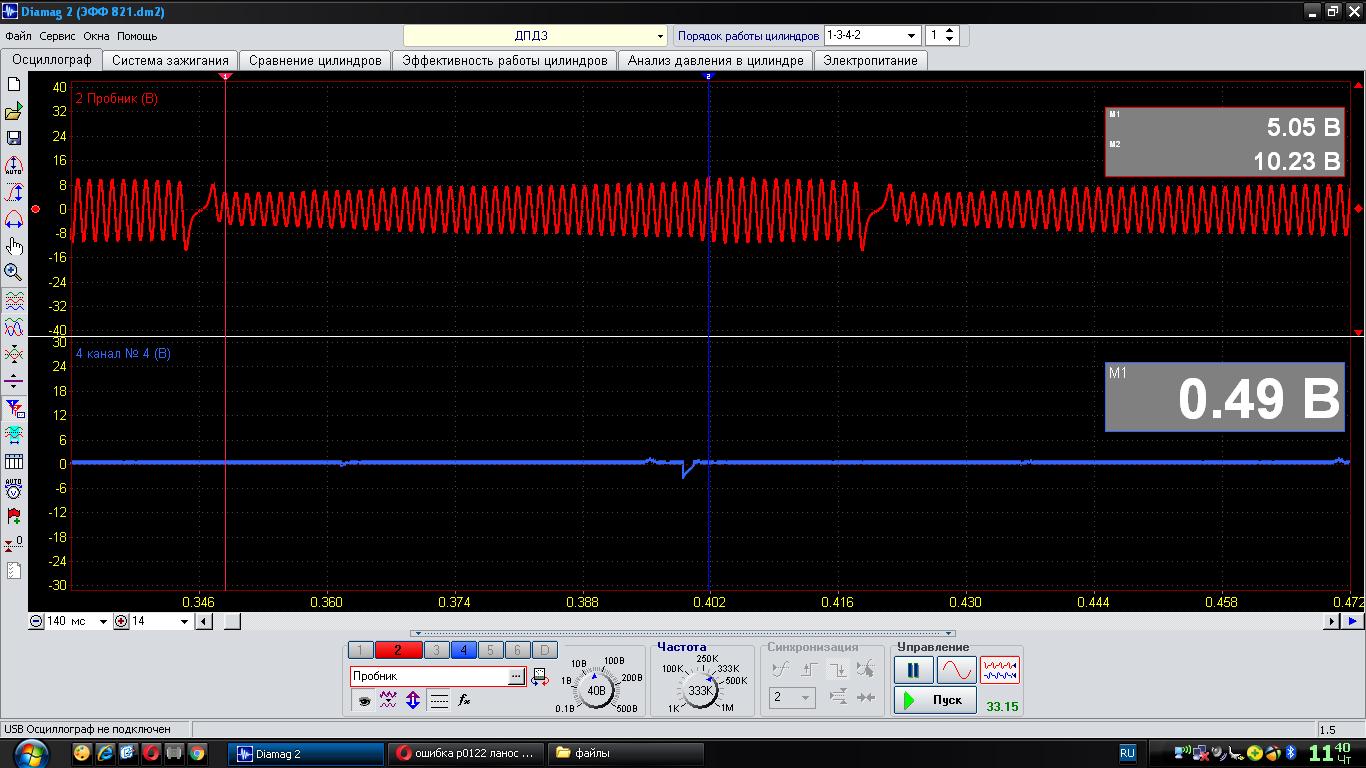Click the blue vertical invert arrows icon

[x=413, y=701]
